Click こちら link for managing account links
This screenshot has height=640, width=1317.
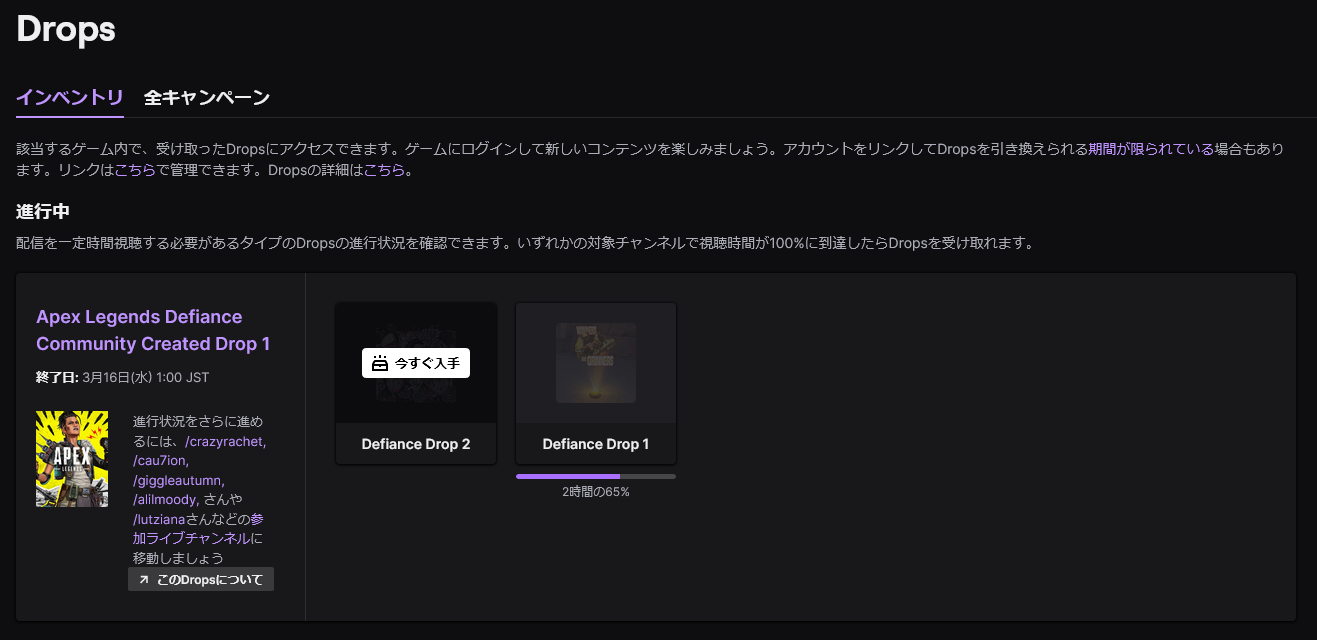click(x=135, y=170)
